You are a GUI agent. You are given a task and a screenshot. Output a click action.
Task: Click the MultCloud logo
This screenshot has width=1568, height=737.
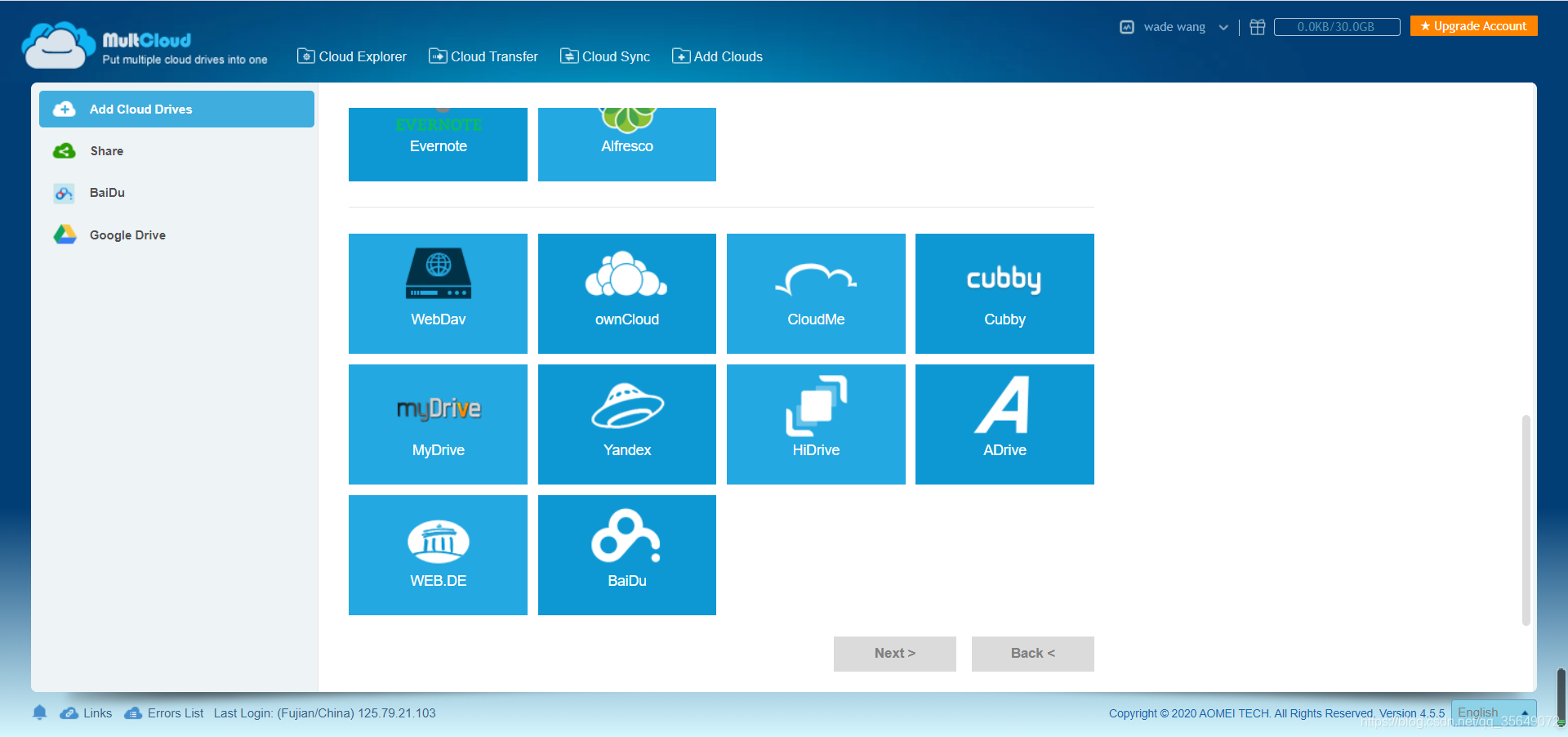coord(145,45)
